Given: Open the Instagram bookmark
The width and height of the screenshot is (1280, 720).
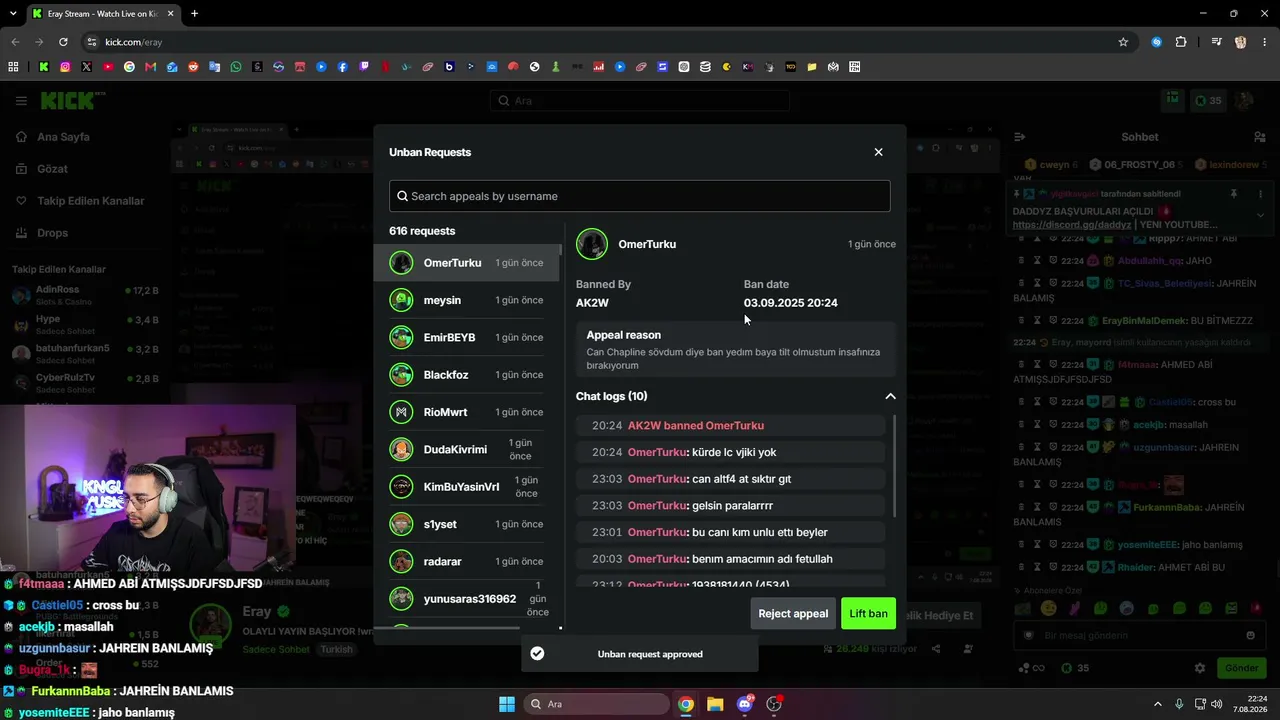Looking at the screenshot, I should (65, 67).
